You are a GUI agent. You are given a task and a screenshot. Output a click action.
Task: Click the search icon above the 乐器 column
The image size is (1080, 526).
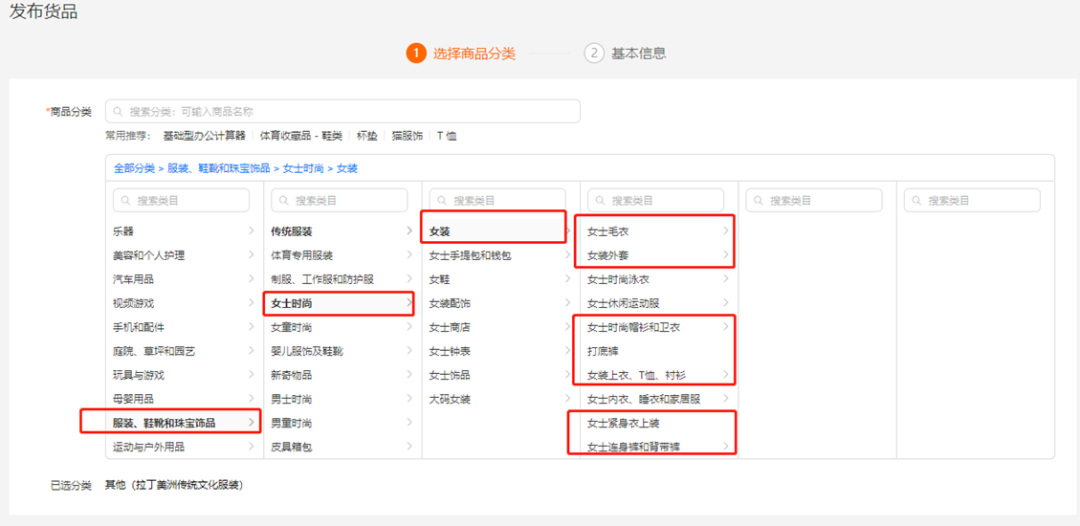[125, 200]
